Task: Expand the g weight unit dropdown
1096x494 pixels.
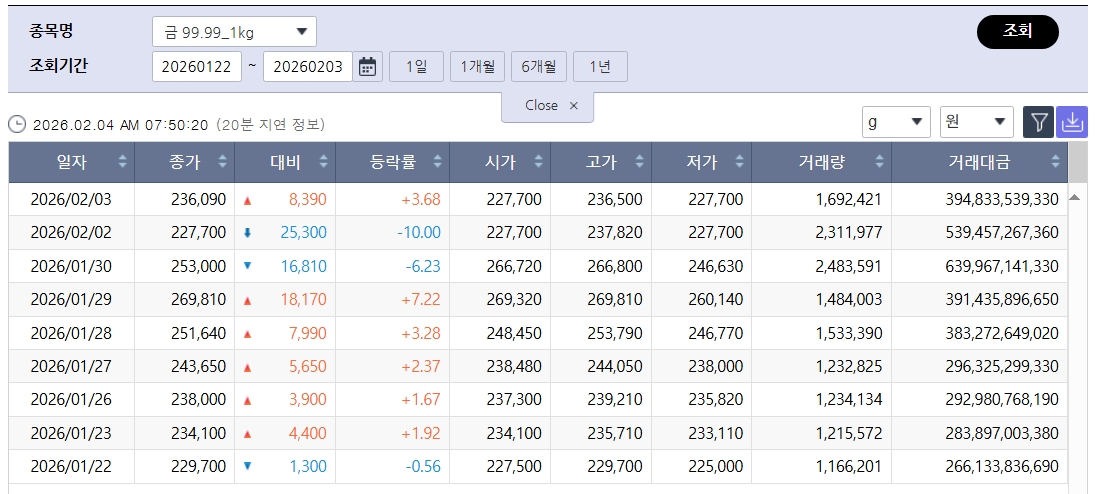Action: point(896,122)
